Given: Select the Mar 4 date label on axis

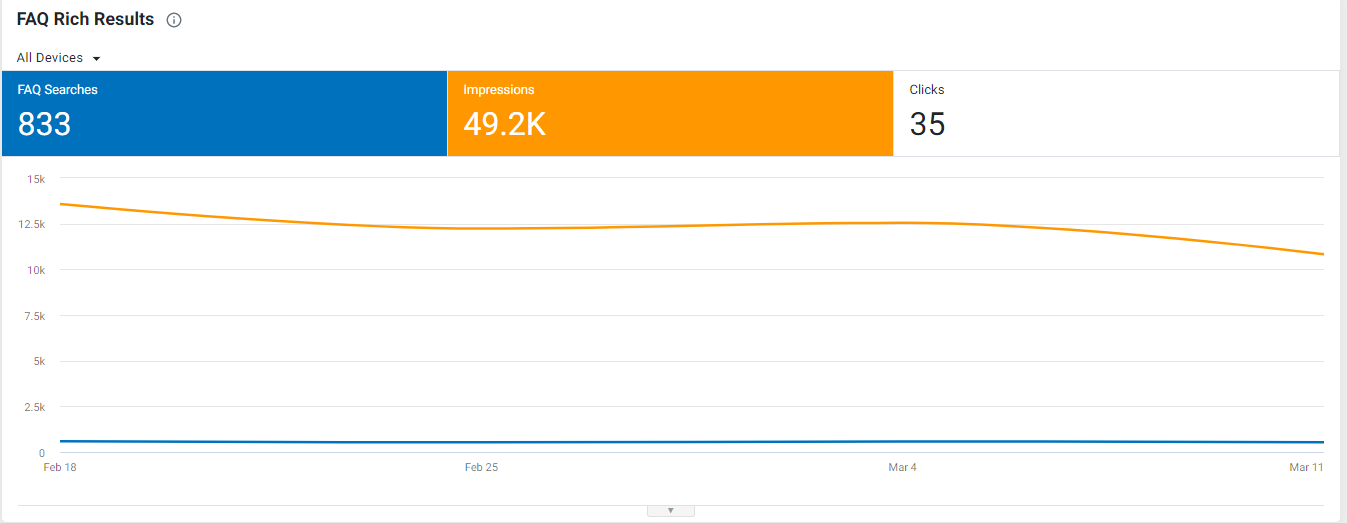Looking at the screenshot, I should click(902, 467).
